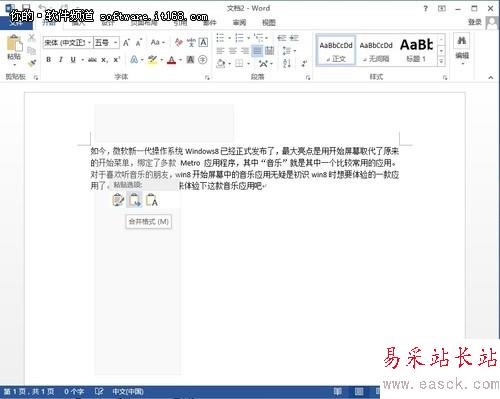Toggle character shading button
This screenshot has height=399, width=500.
coord(190,60)
